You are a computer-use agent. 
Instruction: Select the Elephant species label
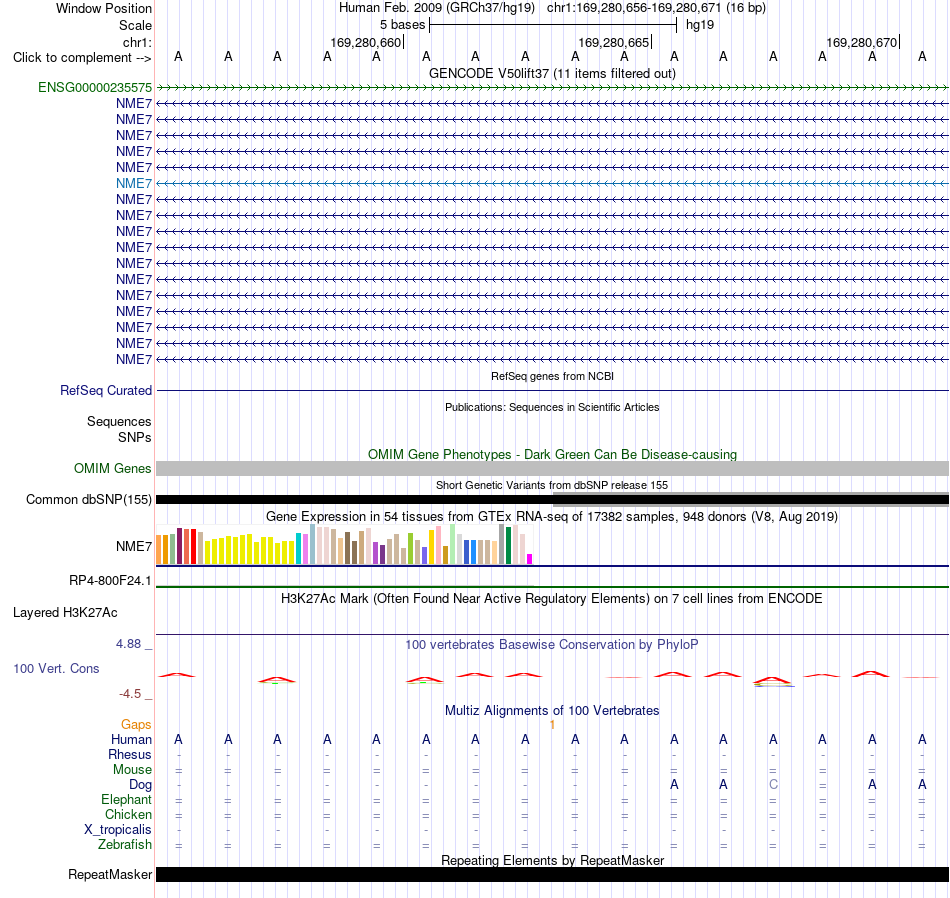point(126,800)
